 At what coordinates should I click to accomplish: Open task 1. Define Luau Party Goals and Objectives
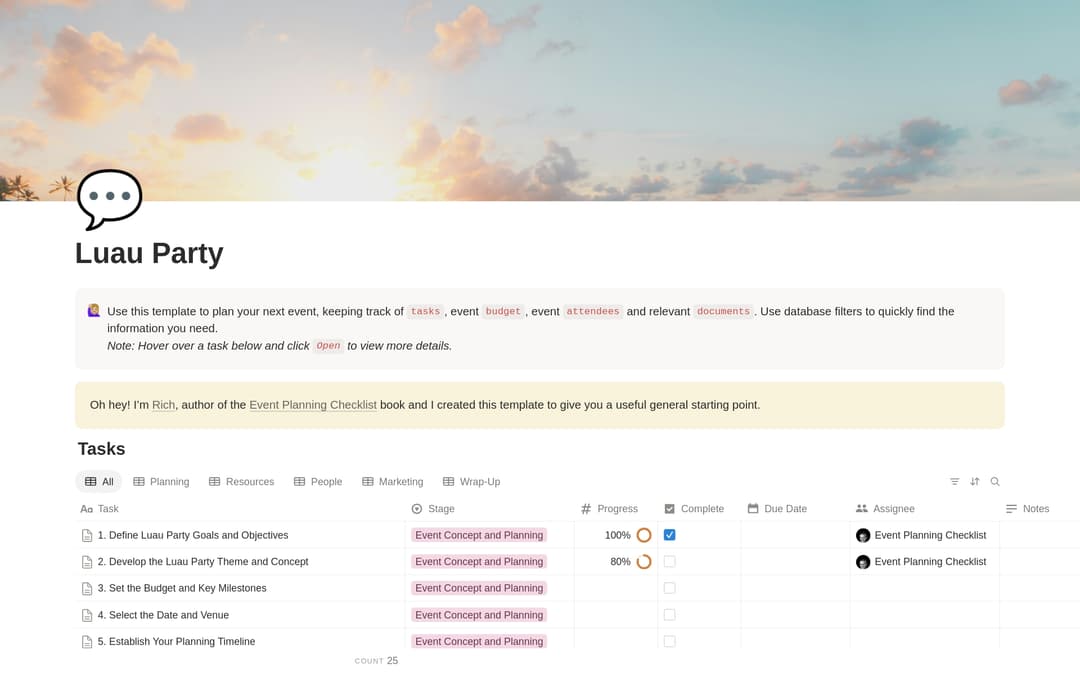point(193,535)
